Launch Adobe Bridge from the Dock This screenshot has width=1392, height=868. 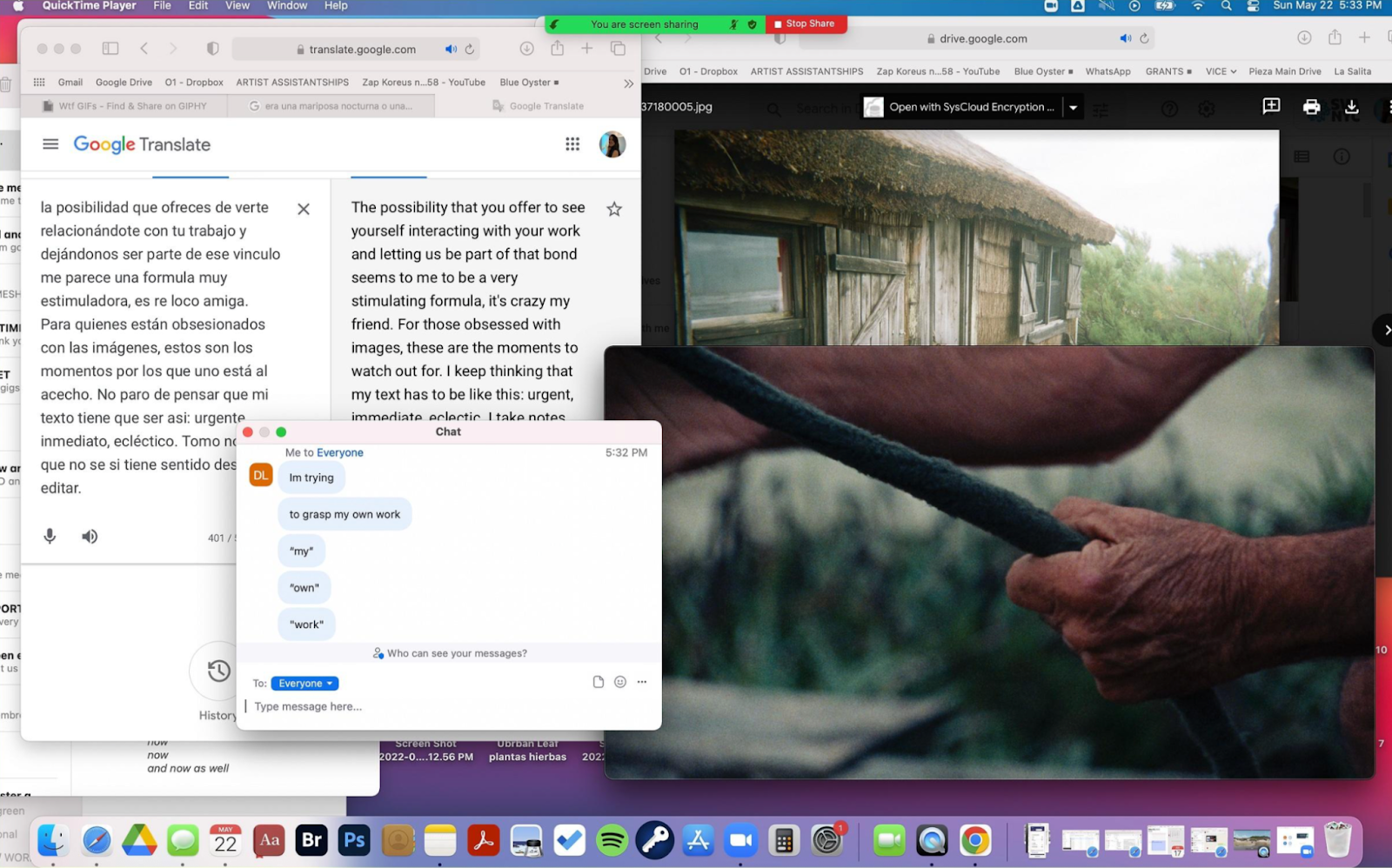pyautogui.click(x=311, y=840)
